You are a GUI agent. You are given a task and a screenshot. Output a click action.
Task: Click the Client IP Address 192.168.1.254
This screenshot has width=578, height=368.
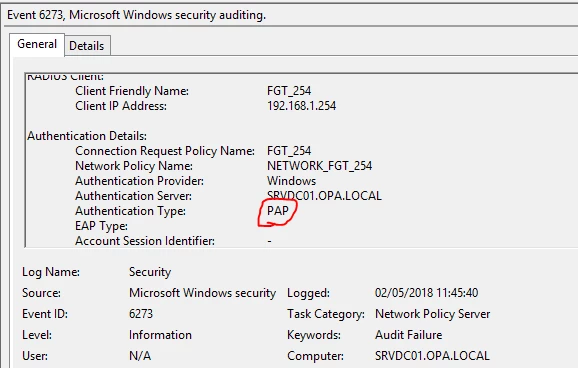(302, 106)
